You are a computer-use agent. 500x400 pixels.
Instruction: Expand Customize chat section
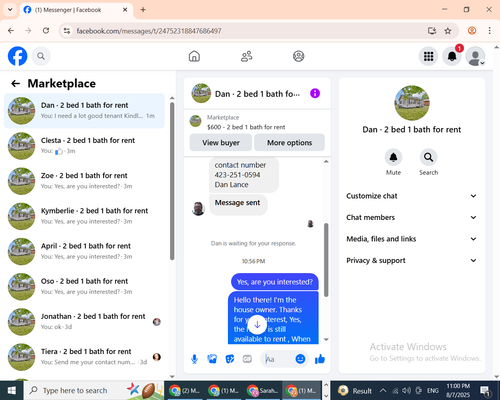pos(411,196)
